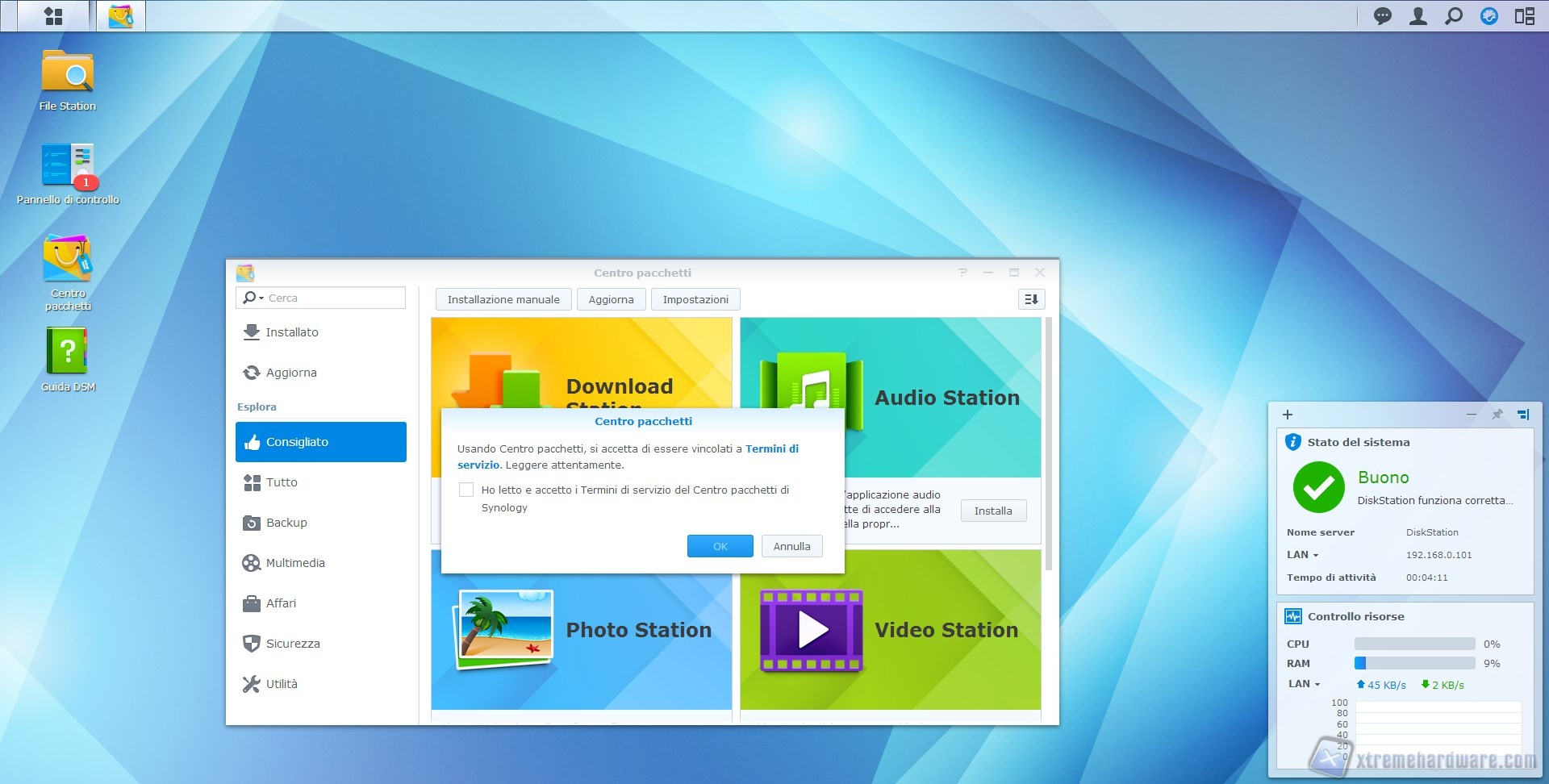Toggle the widgets panel icon in top bar
This screenshot has height=784, width=1549.
(1524, 16)
